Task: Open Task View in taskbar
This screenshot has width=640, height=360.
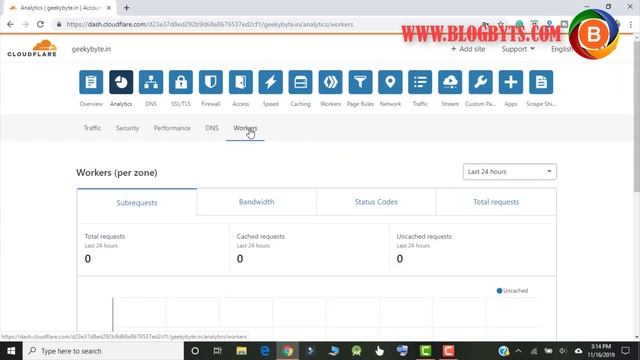Action: (x=218, y=351)
